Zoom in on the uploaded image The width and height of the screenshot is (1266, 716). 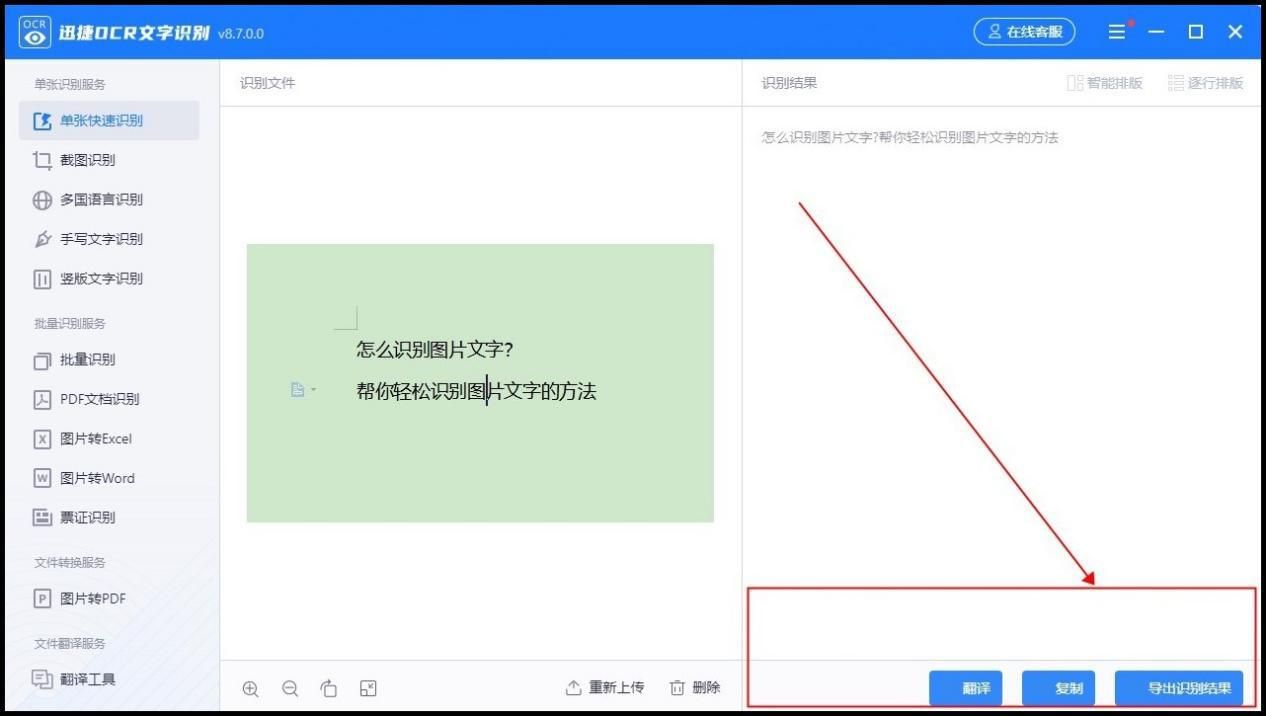251,688
